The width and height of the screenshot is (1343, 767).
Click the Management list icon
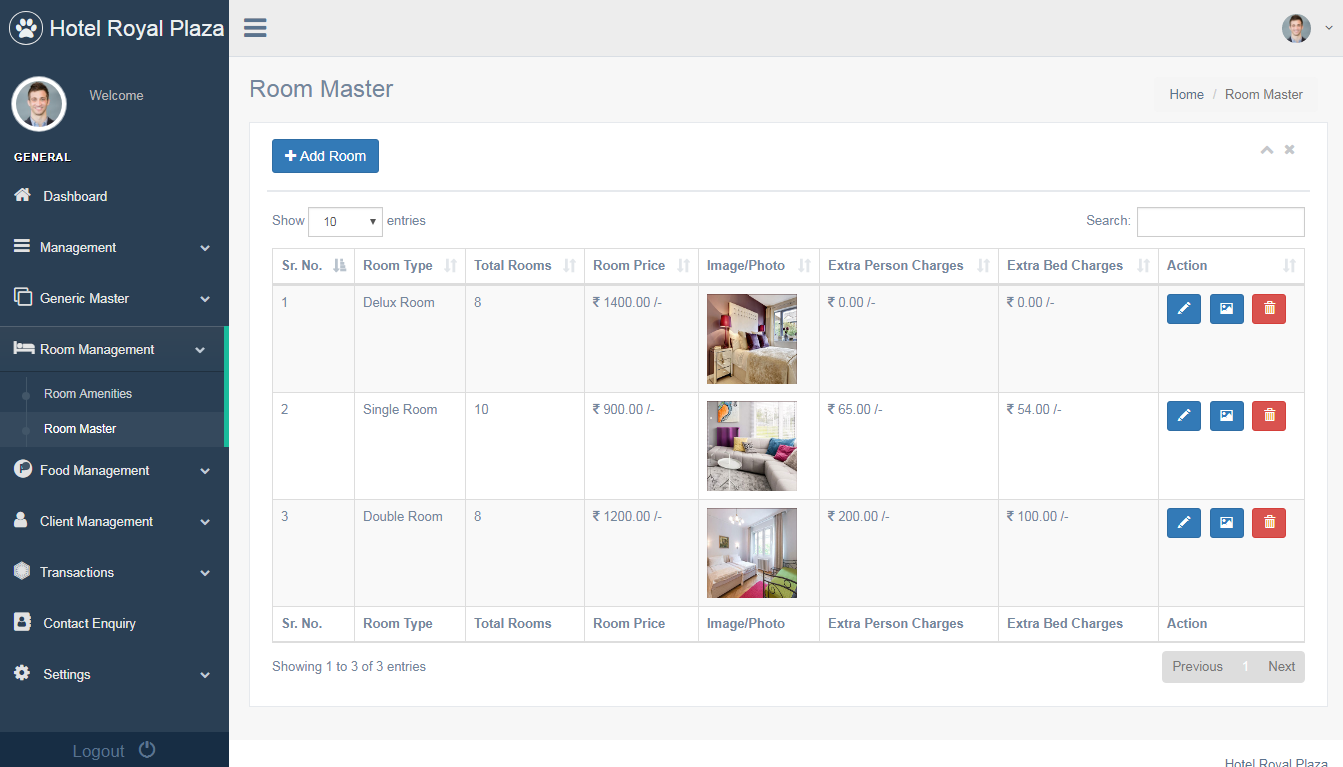(22, 246)
